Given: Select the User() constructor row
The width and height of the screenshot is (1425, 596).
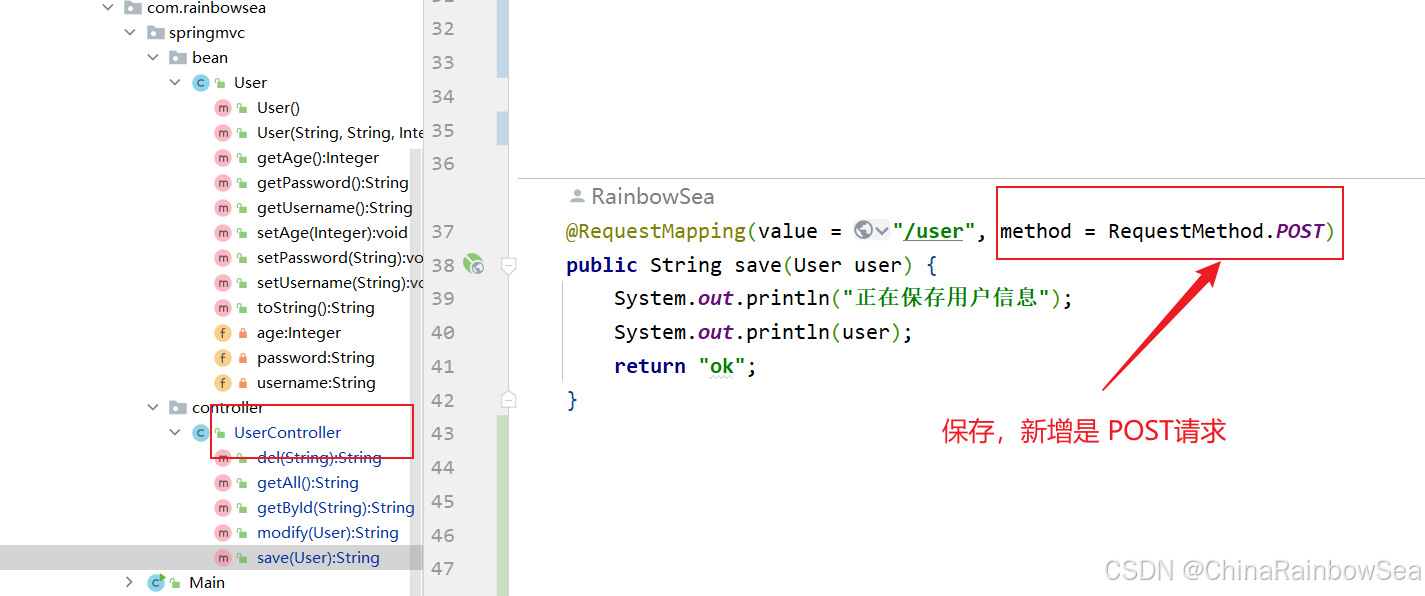Looking at the screenshot, I should (278, 108).
